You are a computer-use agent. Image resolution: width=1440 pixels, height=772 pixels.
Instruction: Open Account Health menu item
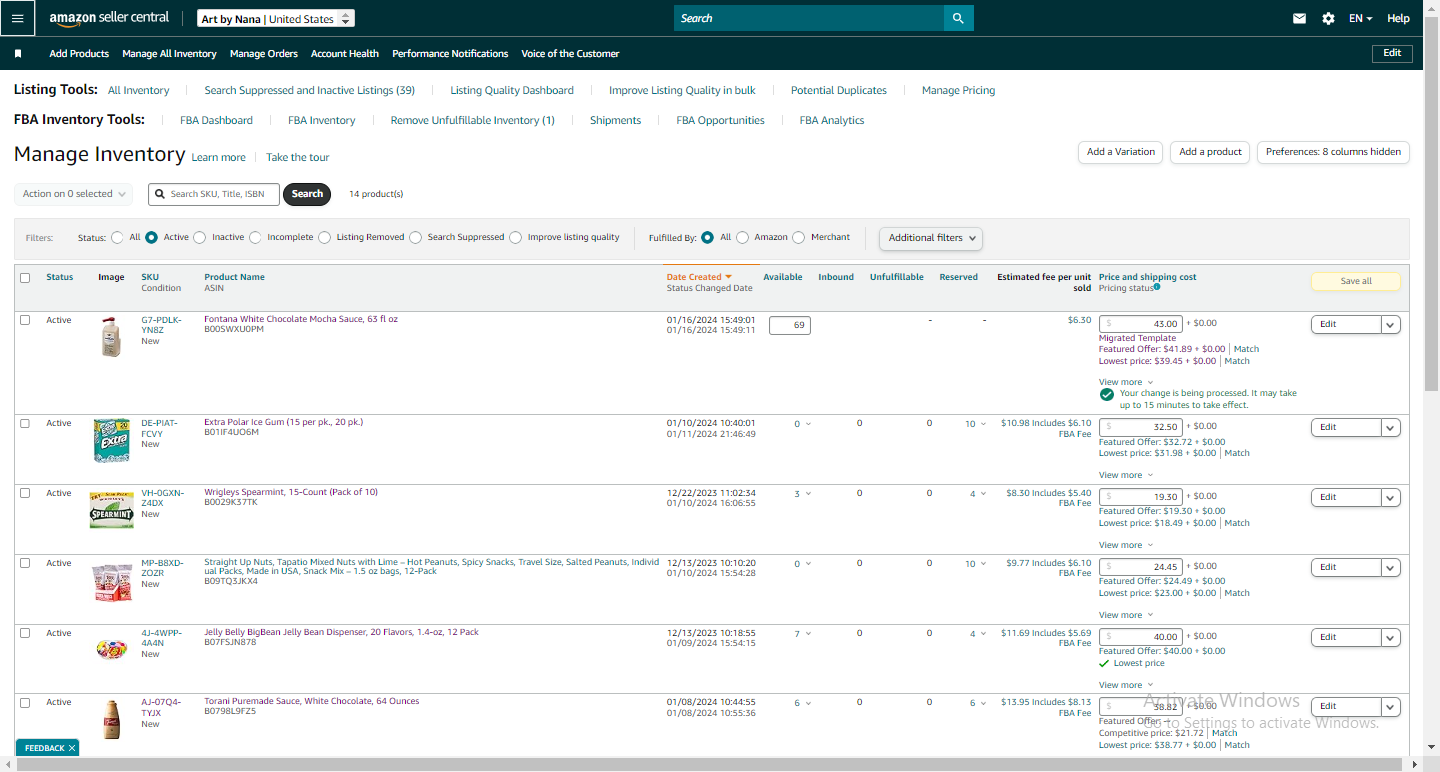pos(345,54)
